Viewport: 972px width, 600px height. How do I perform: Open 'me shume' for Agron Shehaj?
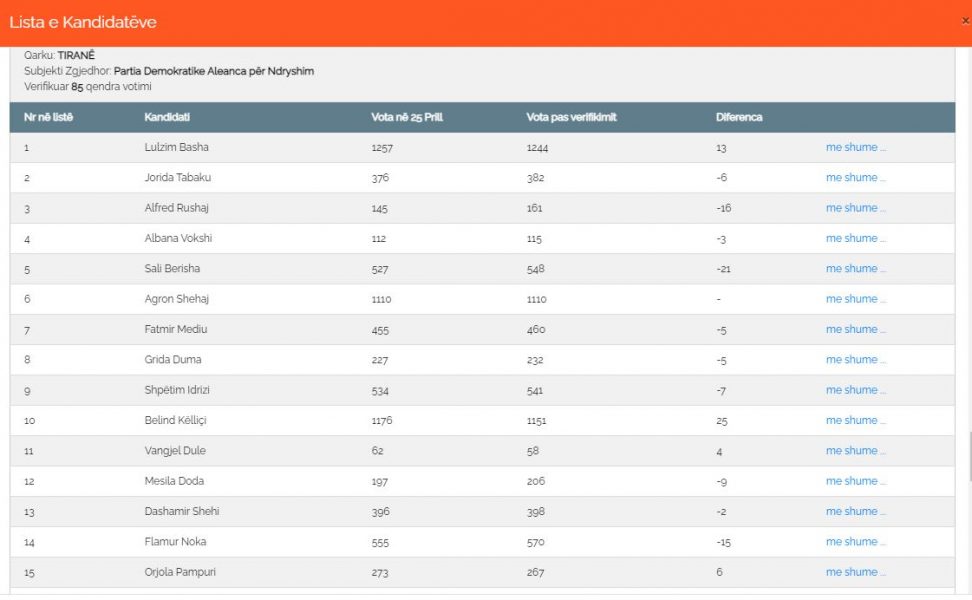[x=855, y=299]
